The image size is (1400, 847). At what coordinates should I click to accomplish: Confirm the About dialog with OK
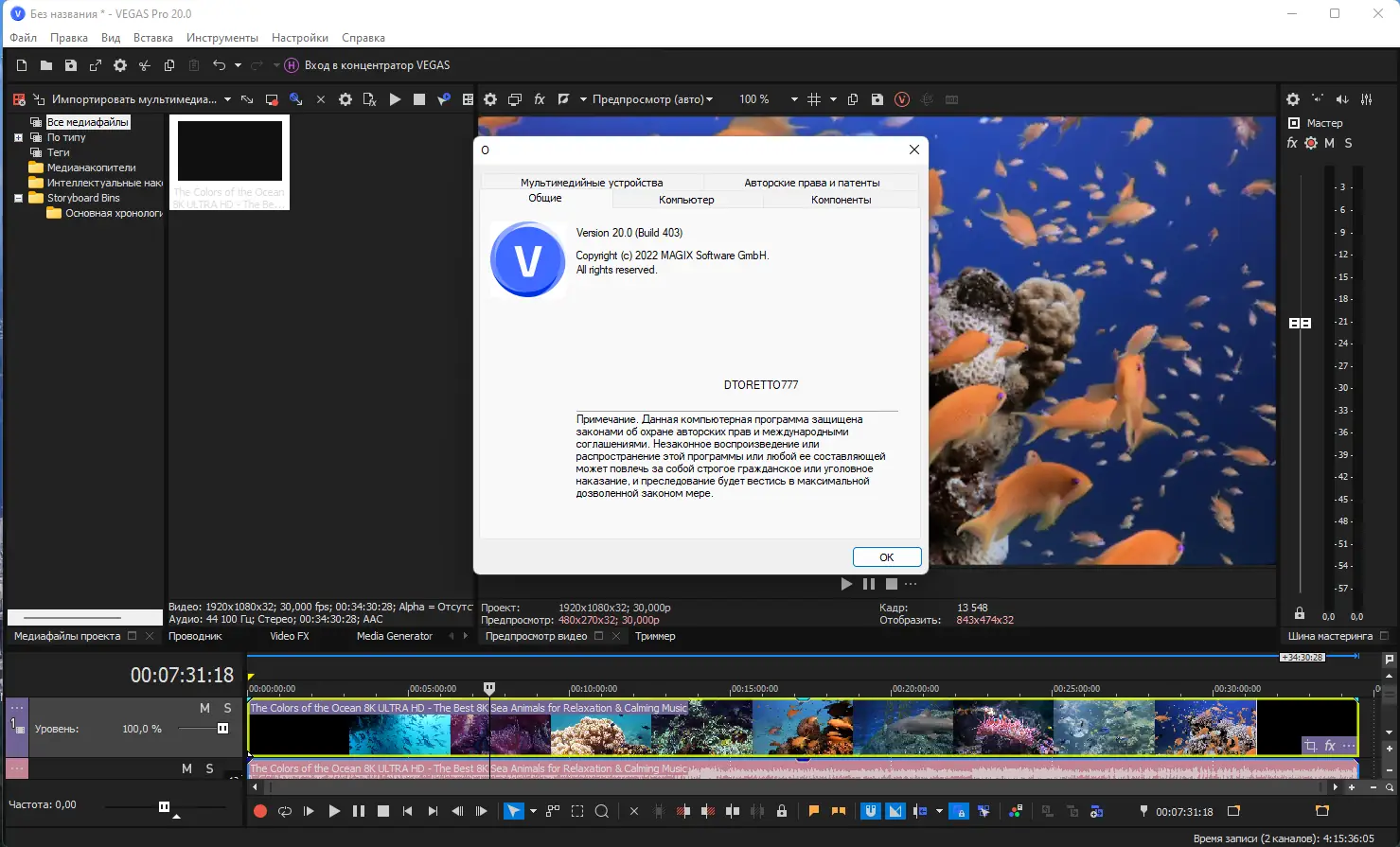pos(887,557)
